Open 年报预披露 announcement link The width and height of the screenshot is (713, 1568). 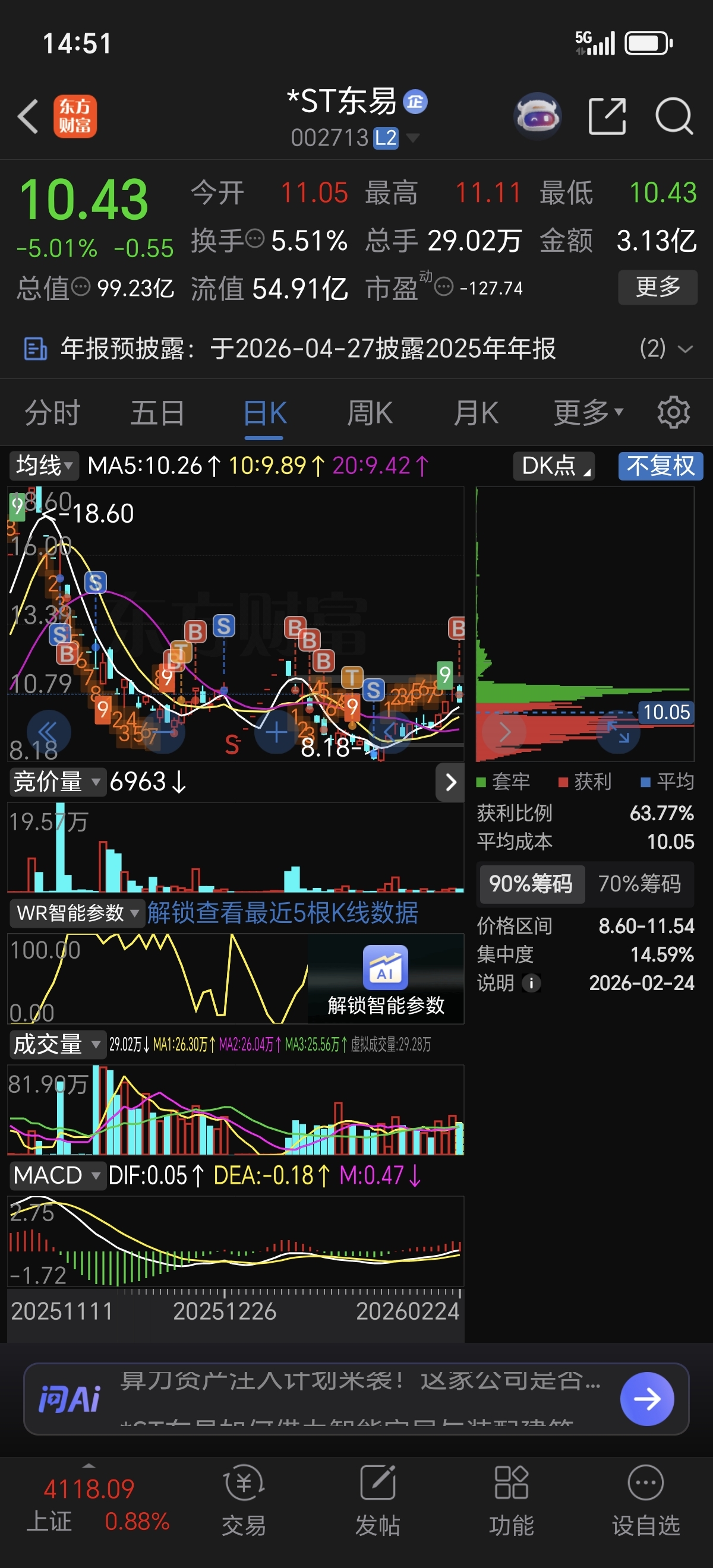(x=308, y=349)
